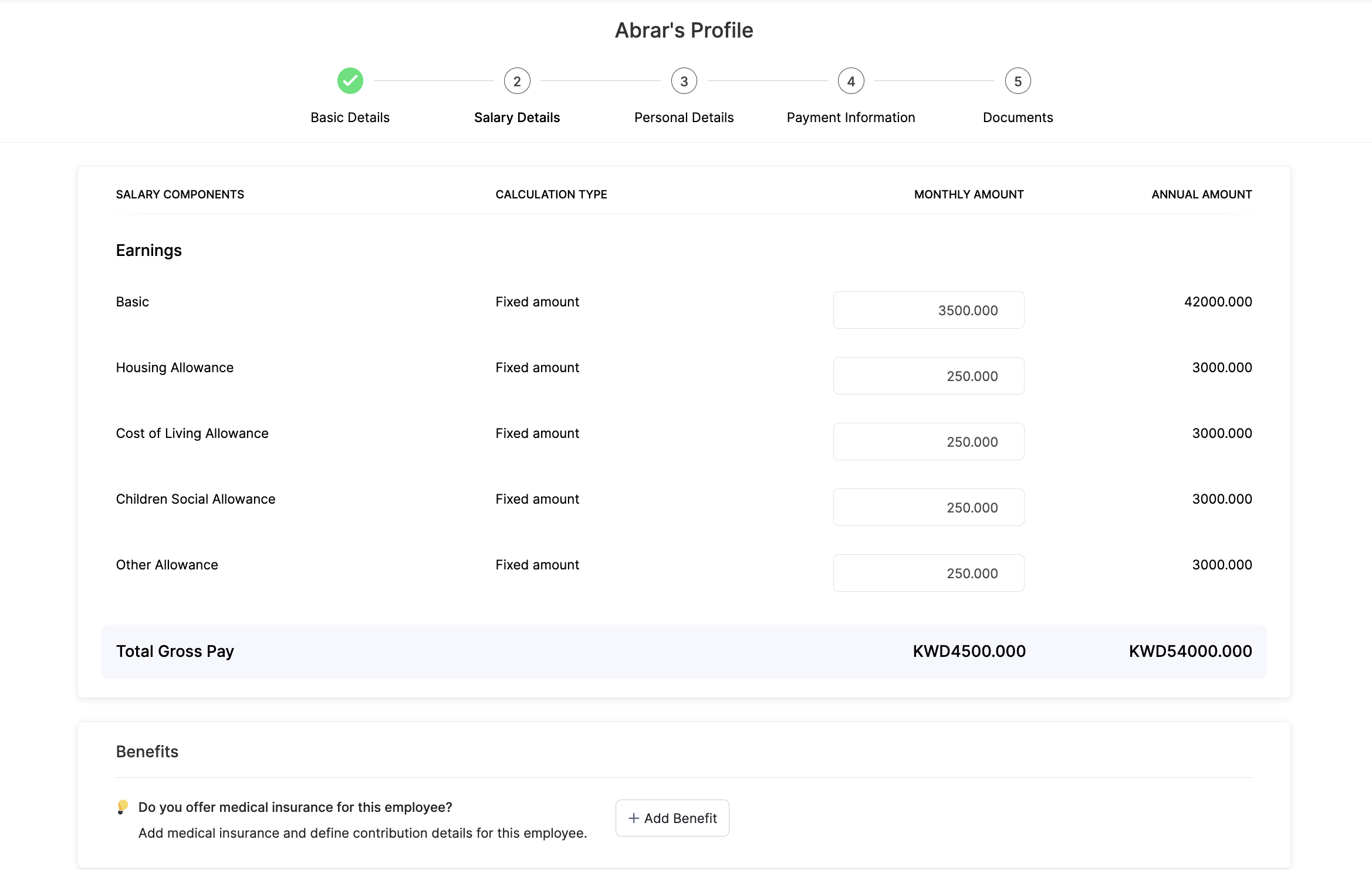Go to Personal Details step label

pos(684,117)
